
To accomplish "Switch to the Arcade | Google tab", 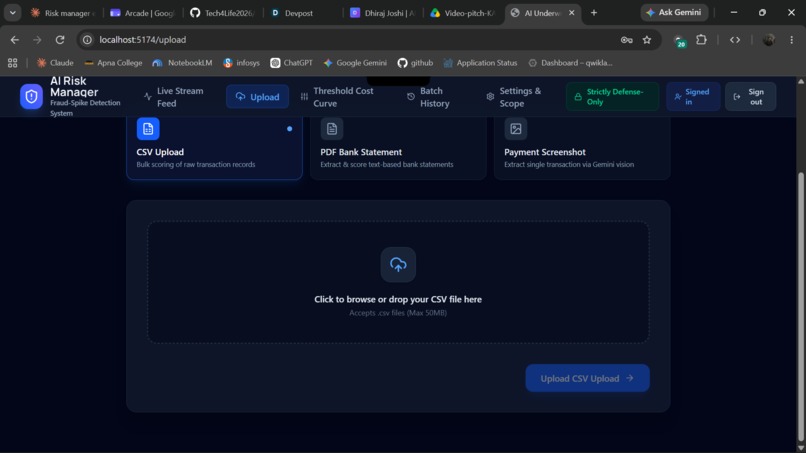I will pos(142,13).
